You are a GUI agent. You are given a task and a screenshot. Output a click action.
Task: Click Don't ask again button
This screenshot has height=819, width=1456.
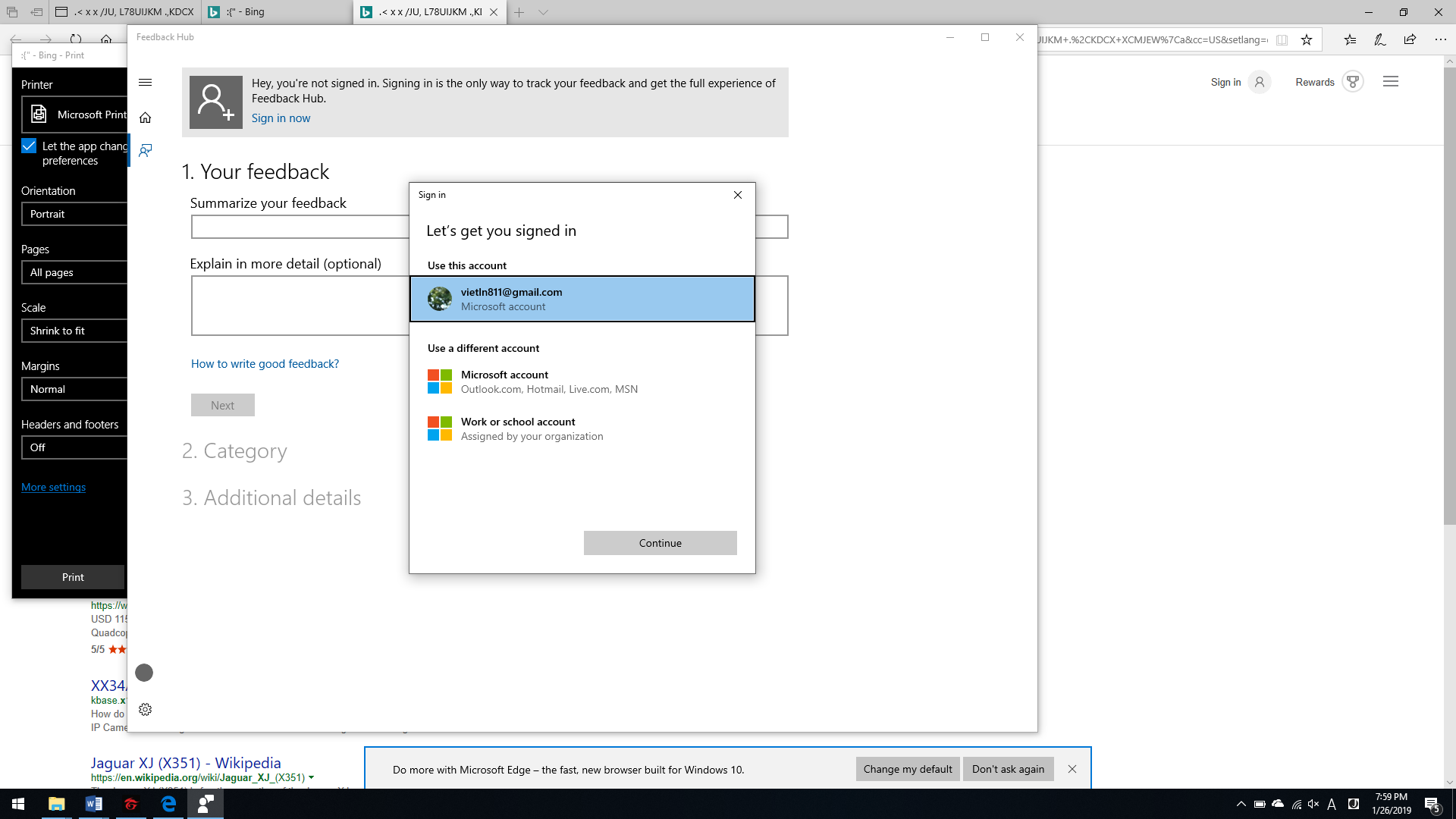(x=1008, y=769)
